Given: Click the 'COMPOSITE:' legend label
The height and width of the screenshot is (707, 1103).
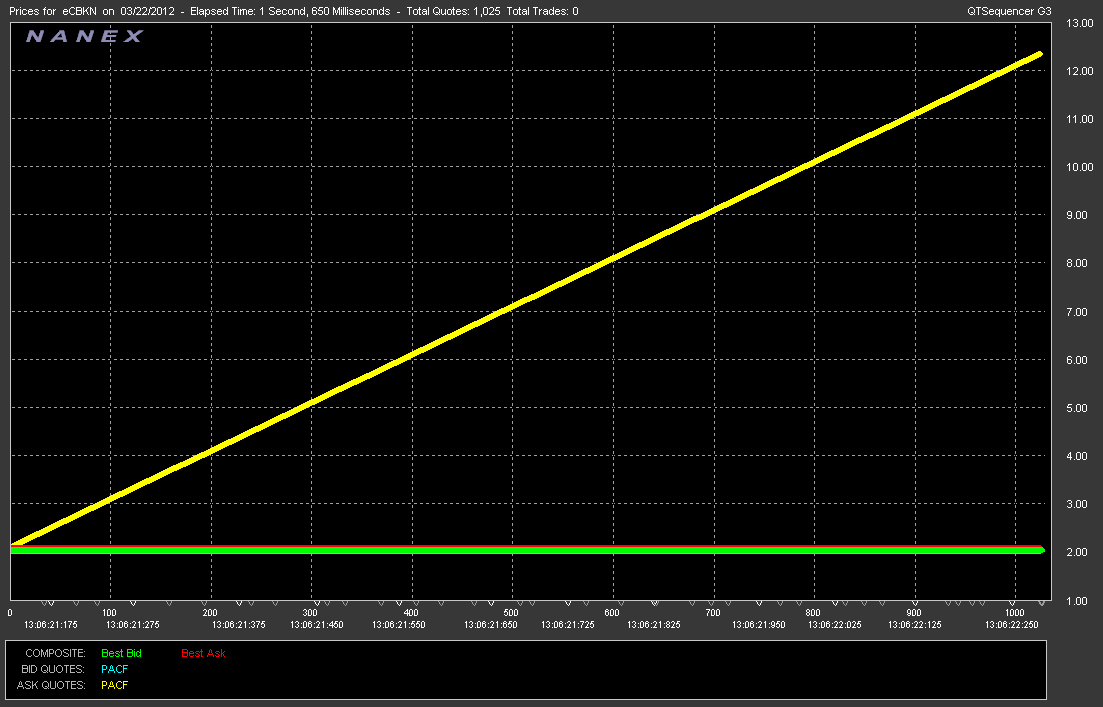Looking at the screenshot, I should pyautogui.click(x=56, y=653).
